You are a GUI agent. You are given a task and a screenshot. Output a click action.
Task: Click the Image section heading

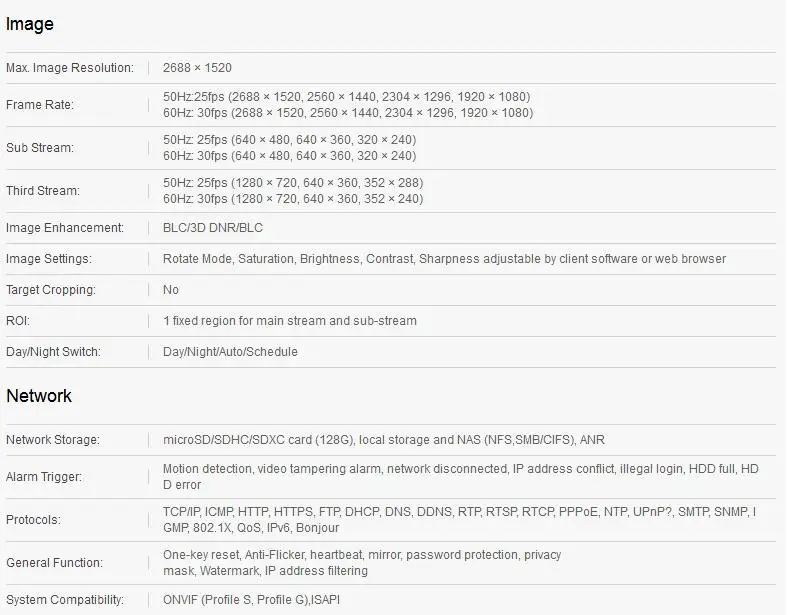[30, 24]
